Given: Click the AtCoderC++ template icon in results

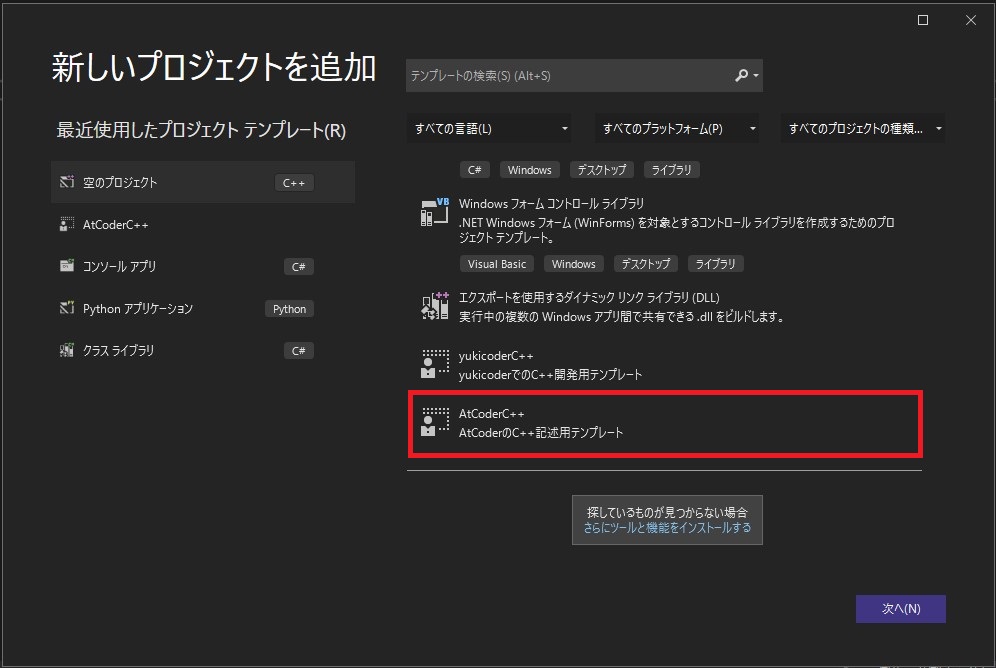Looking at the screenshot, I should [x=434, y=422].
